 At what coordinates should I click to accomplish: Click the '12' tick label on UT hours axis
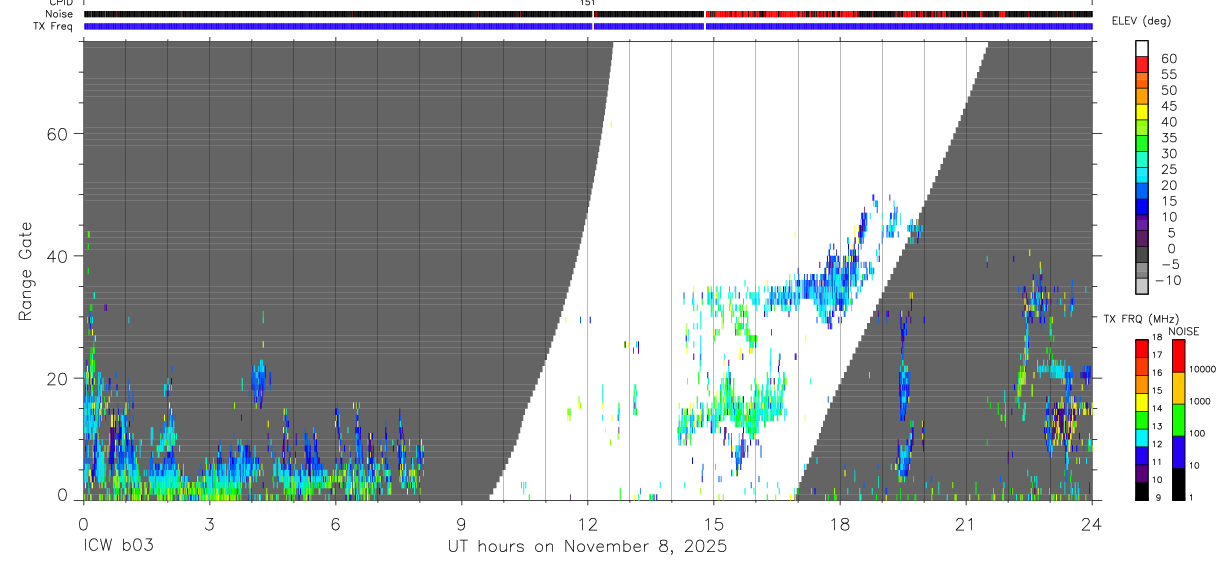pos(587,524)
